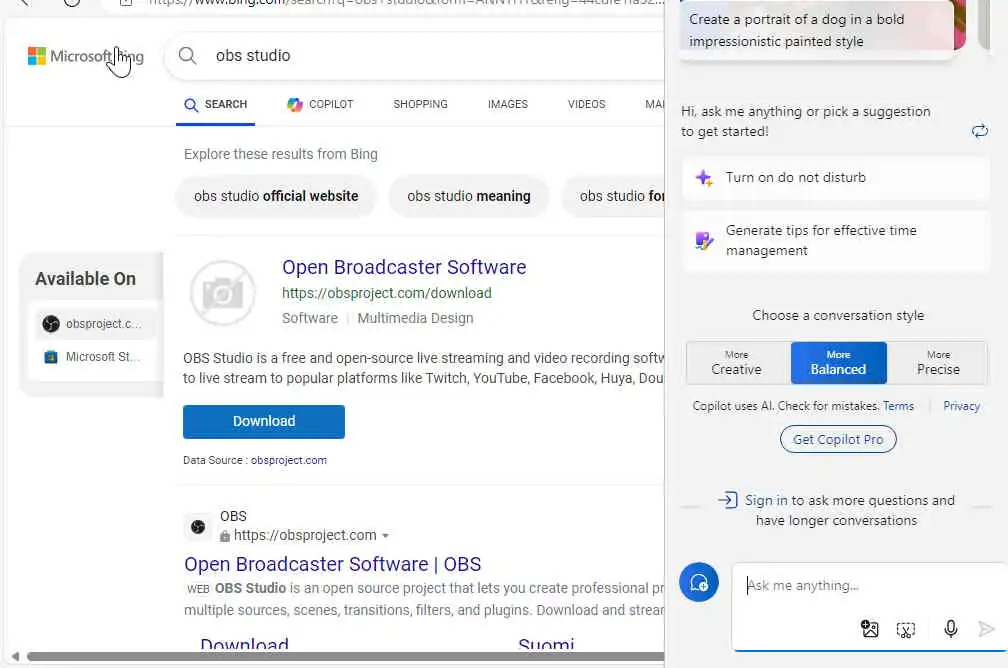Select the Search tab
This screenshot has width=1008, height=668.
[x=215, y=104]
